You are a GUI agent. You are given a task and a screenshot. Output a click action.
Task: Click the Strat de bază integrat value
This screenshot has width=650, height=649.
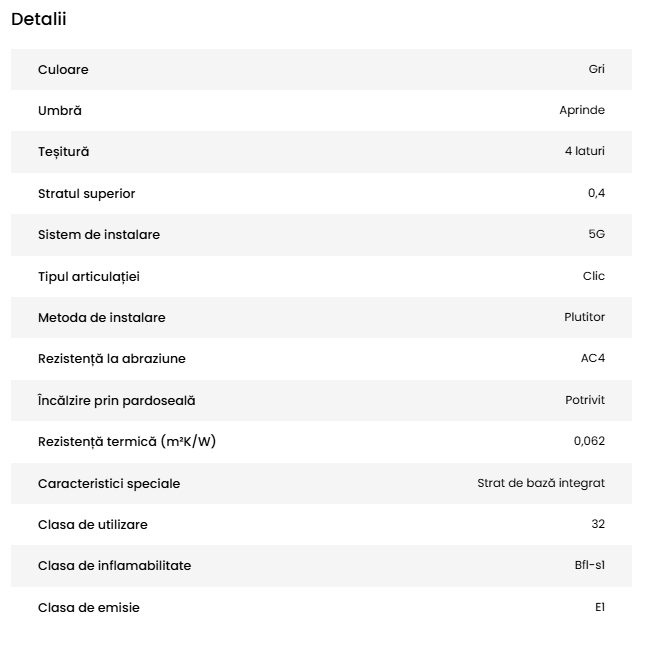tap(540, 483)
